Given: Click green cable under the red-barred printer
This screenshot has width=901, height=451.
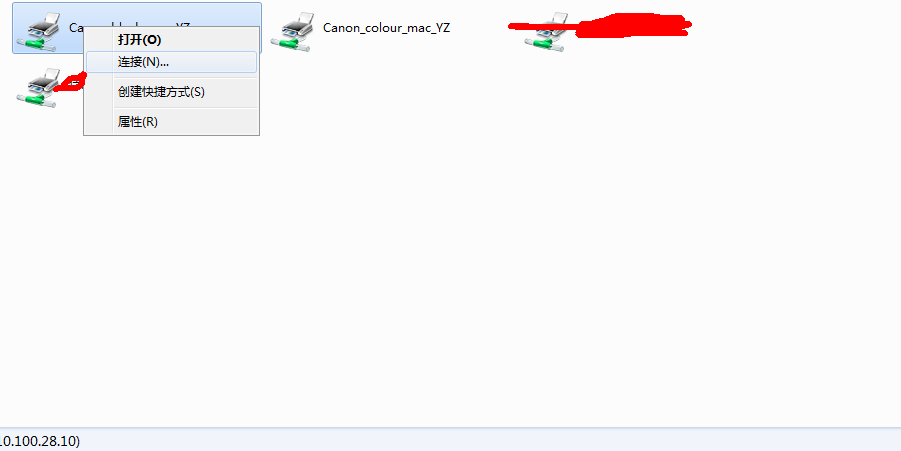Looking at the screenshot, I should pyautogui.click(x=545, y=44).
